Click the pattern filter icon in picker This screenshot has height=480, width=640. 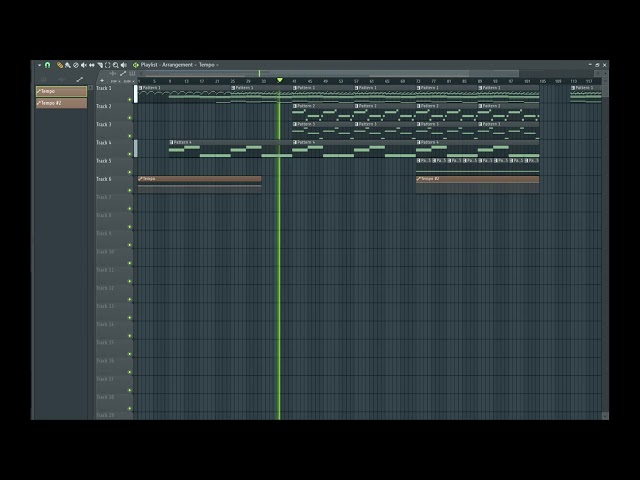(x=43, y=79)
